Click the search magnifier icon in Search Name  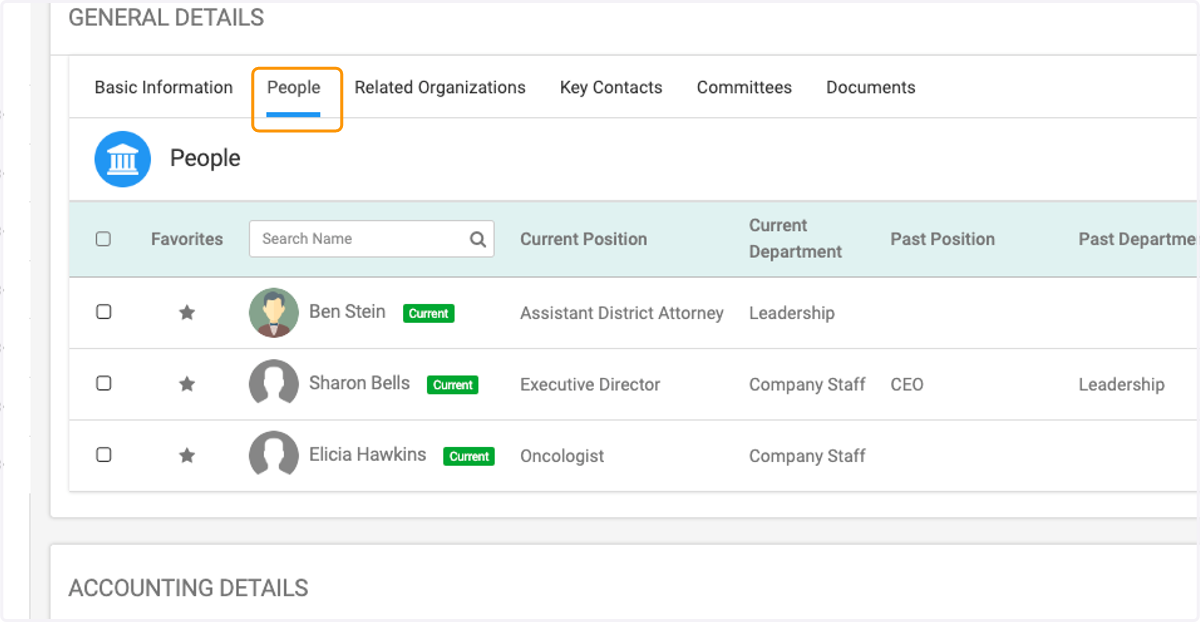point(478,239)
